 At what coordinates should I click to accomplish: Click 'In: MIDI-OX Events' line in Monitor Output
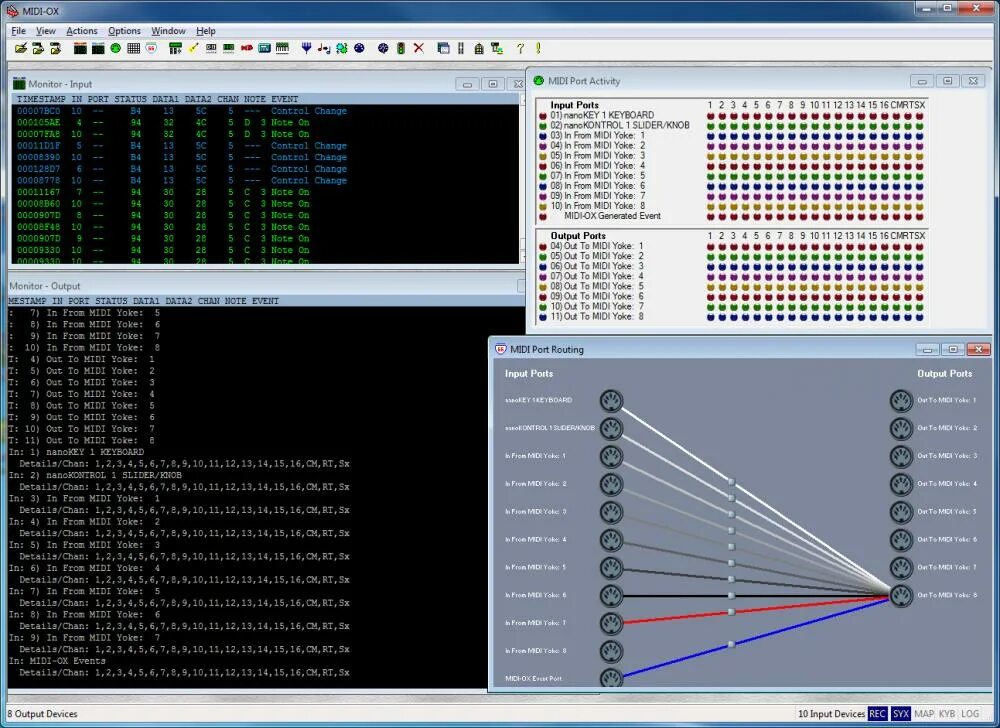[x=57, y=660]
